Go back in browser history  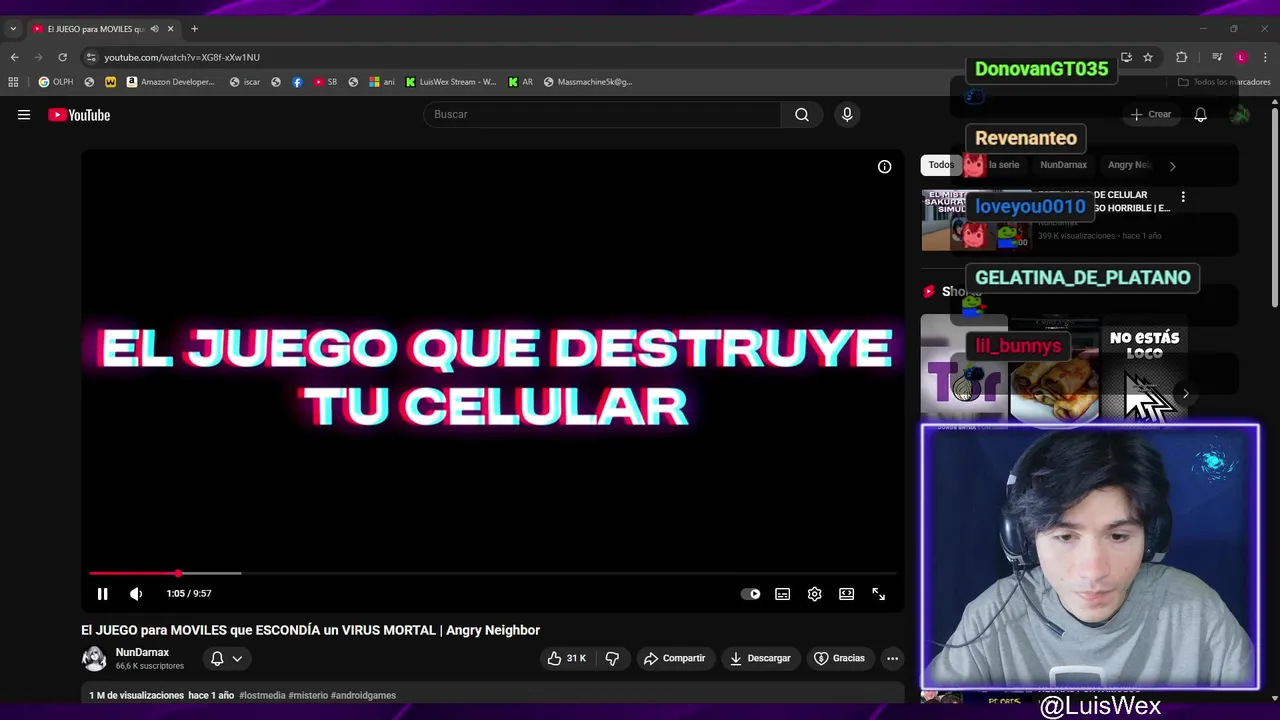[14, 57]
